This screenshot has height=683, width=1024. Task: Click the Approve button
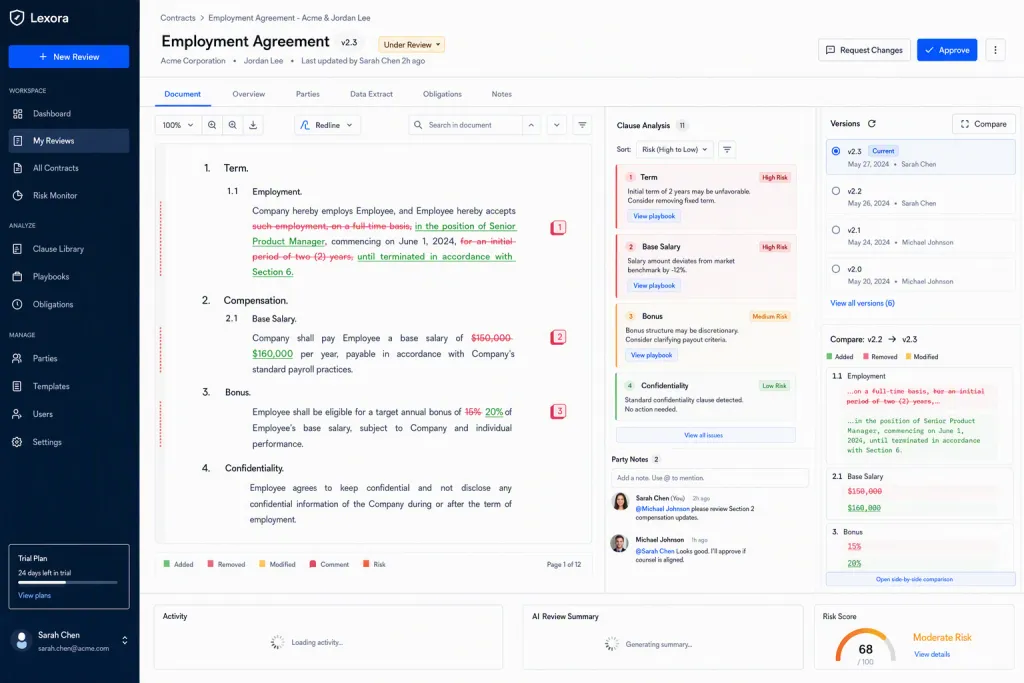(x=947, y=50)
